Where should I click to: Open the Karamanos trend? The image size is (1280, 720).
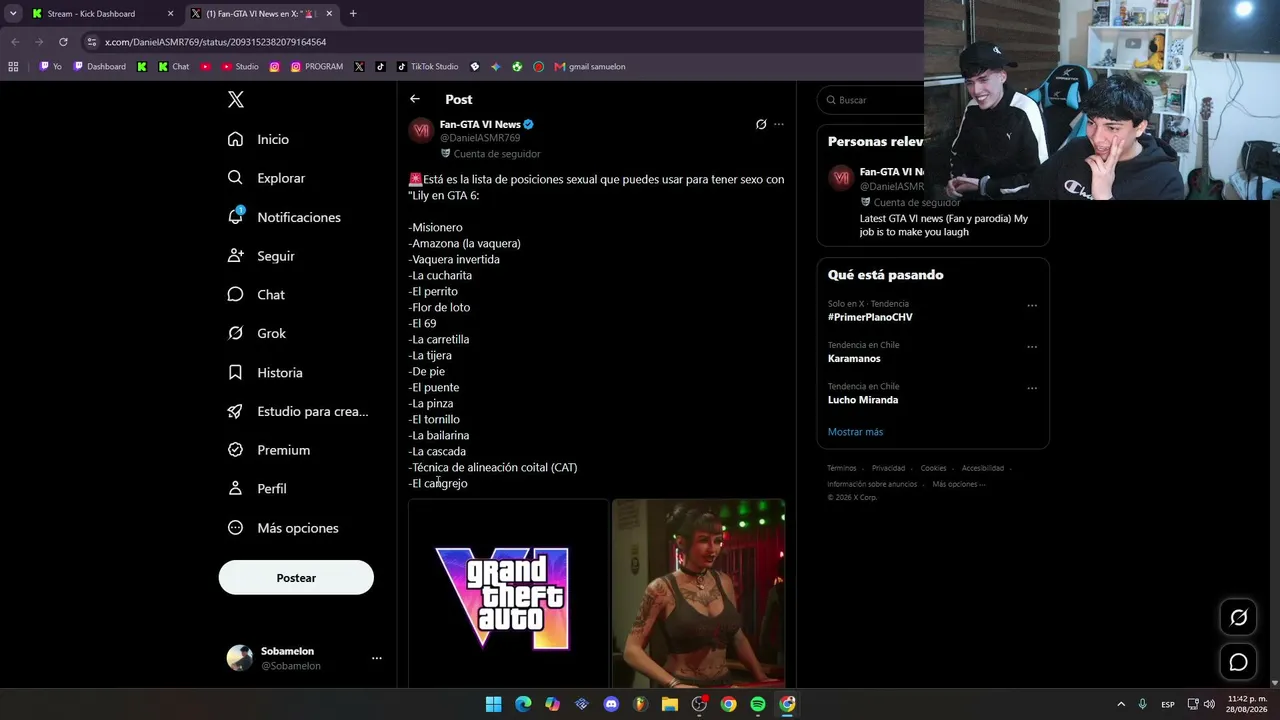click(854, 358)
